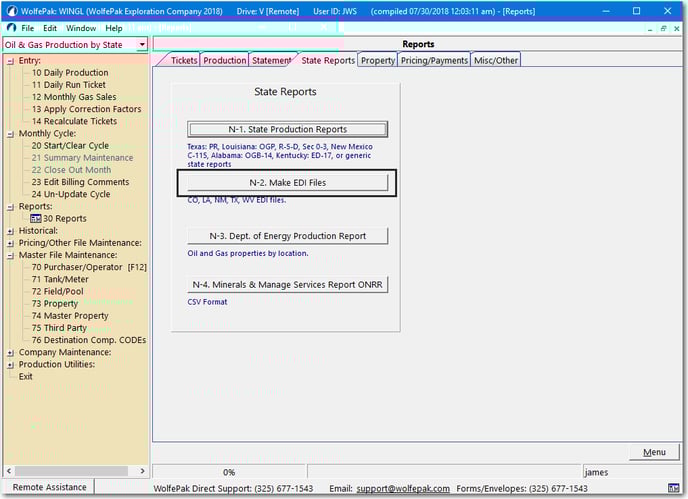Image resolution: width=688 pixels, height=499 pixels.
Task: Minimize the inner Reports child window
Action: click(x=650, y=29)
